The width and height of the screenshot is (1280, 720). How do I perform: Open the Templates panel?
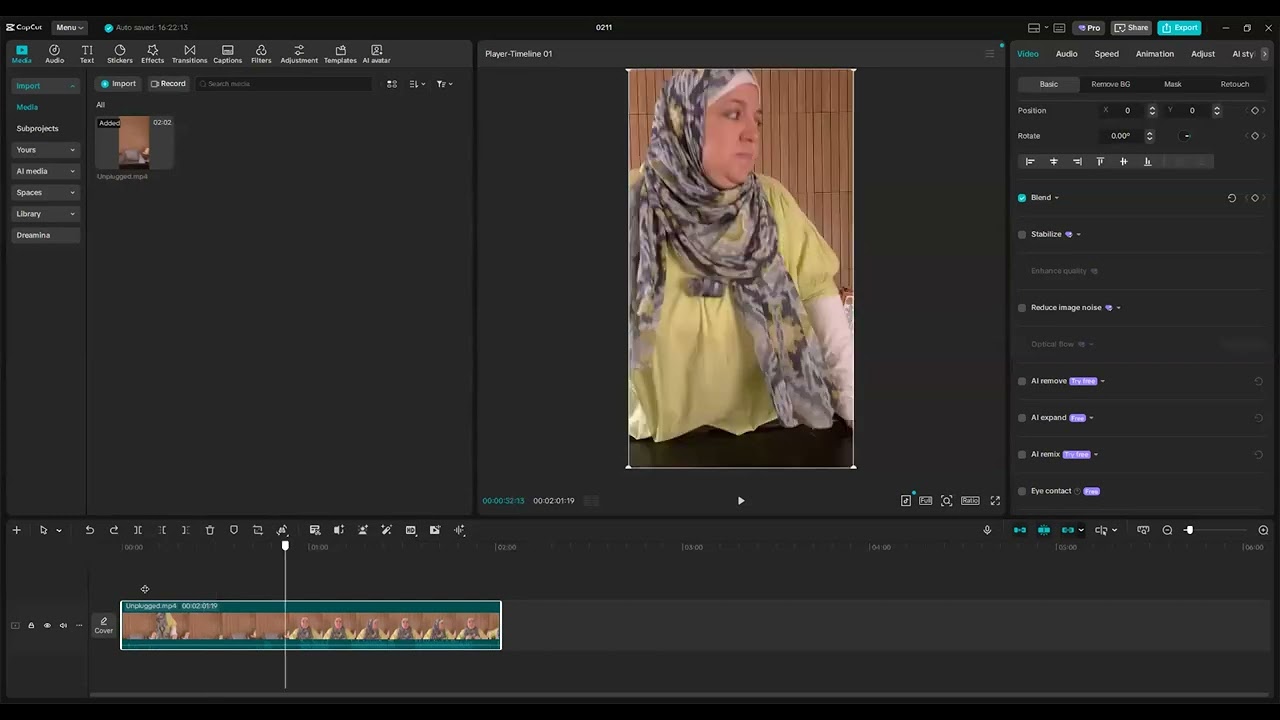[340, 54]
